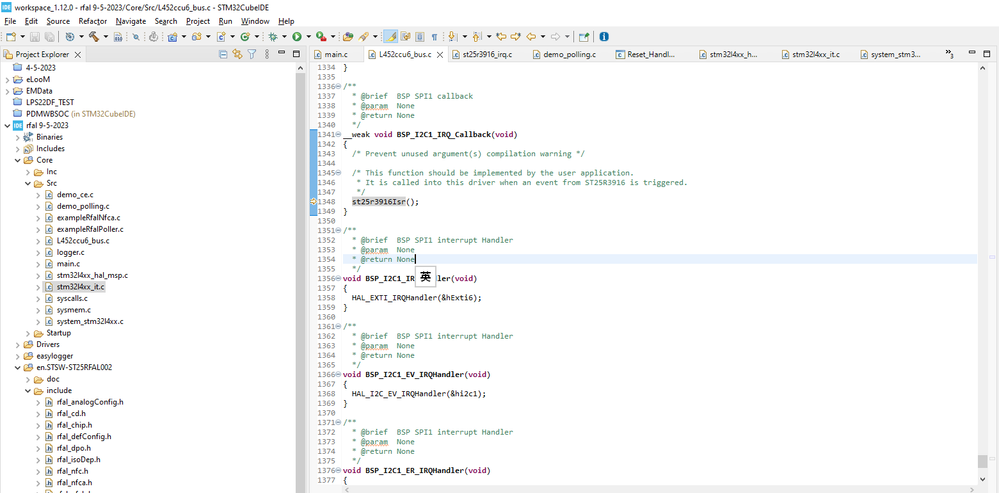
Task: Open the Project Explorer View Menu dots
Action: coord(267,54)
